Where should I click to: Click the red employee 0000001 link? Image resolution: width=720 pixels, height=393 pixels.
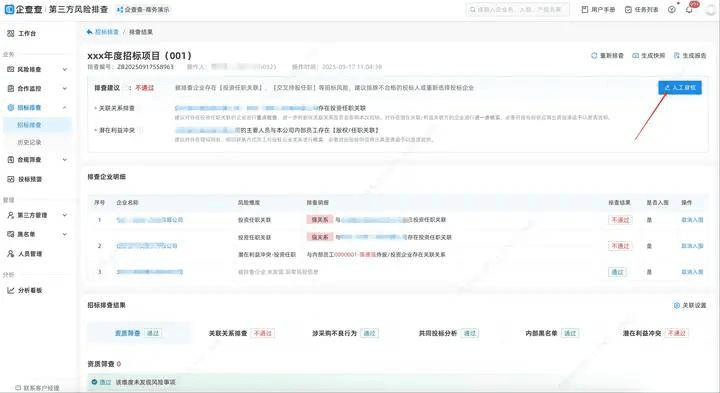coord(355,254)
